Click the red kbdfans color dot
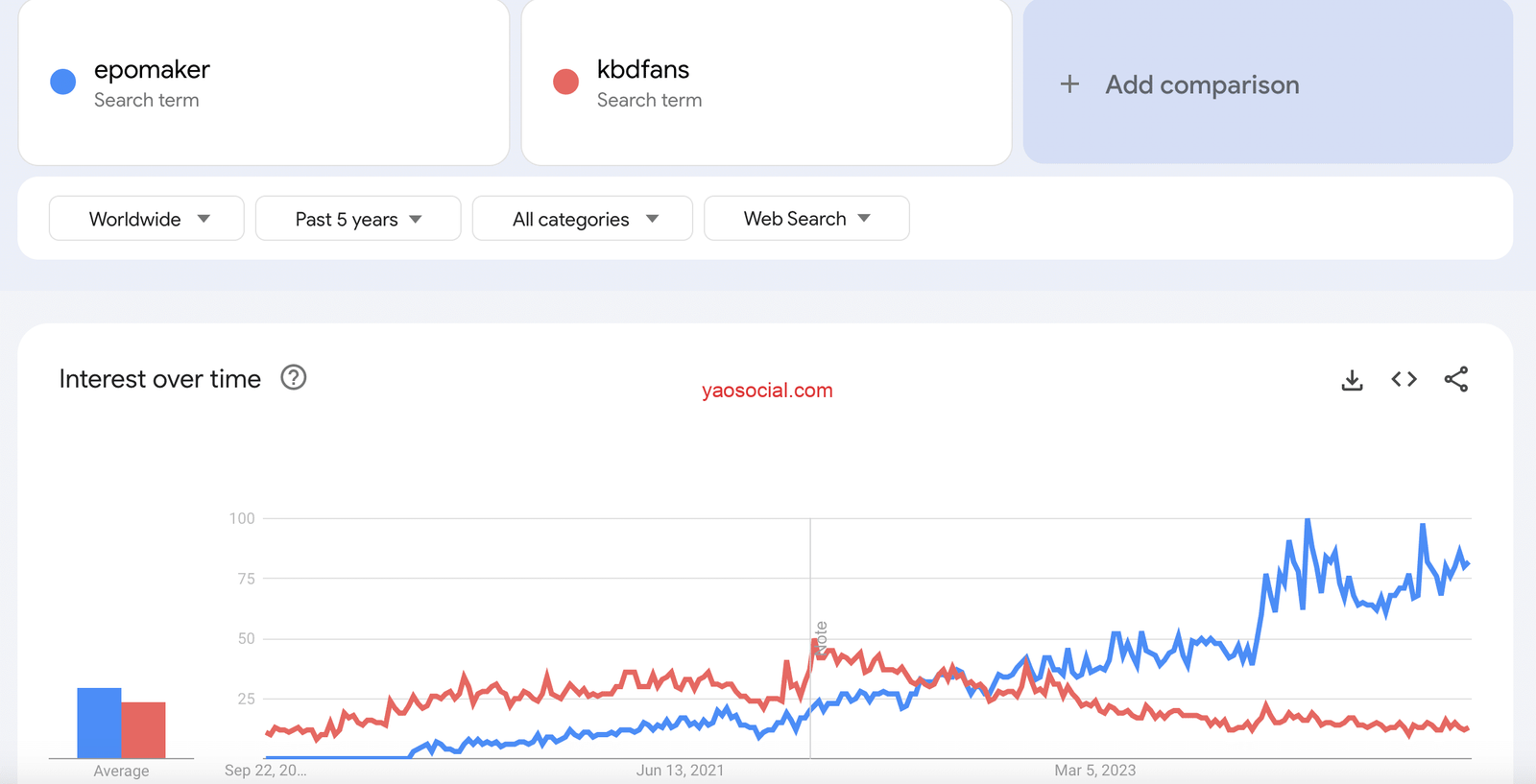Screen dimensions: 1536x784 coord(566,82)
